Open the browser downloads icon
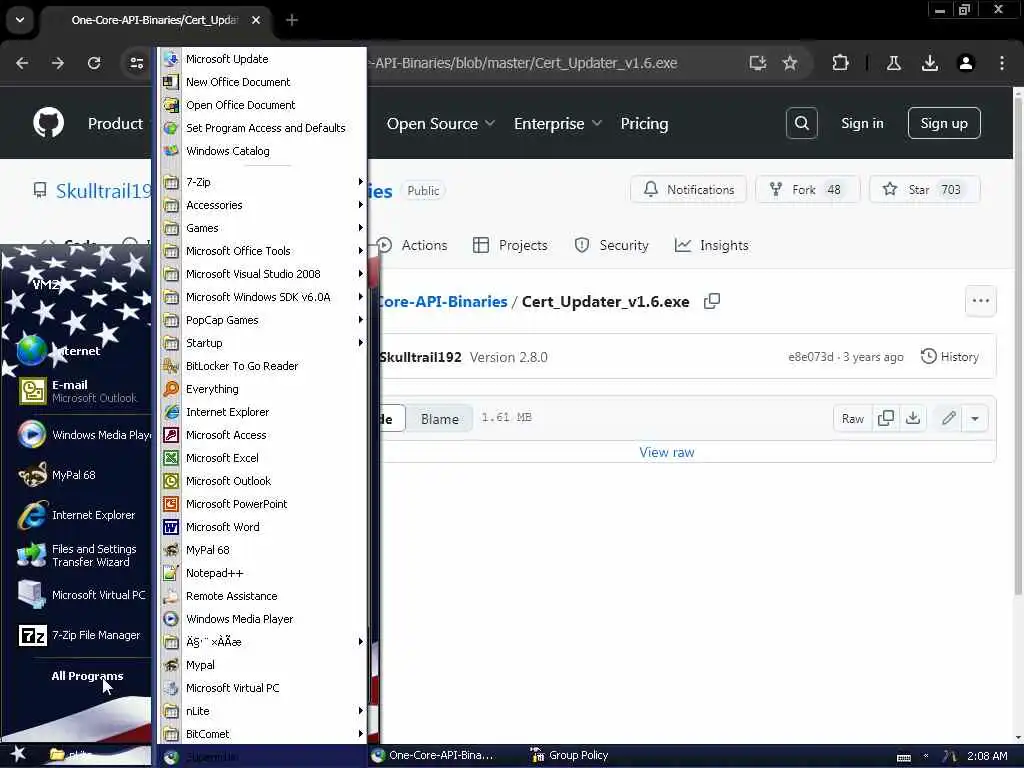Image resolution: width=1024 pixels, height=768 pixels. click(930, 63)
